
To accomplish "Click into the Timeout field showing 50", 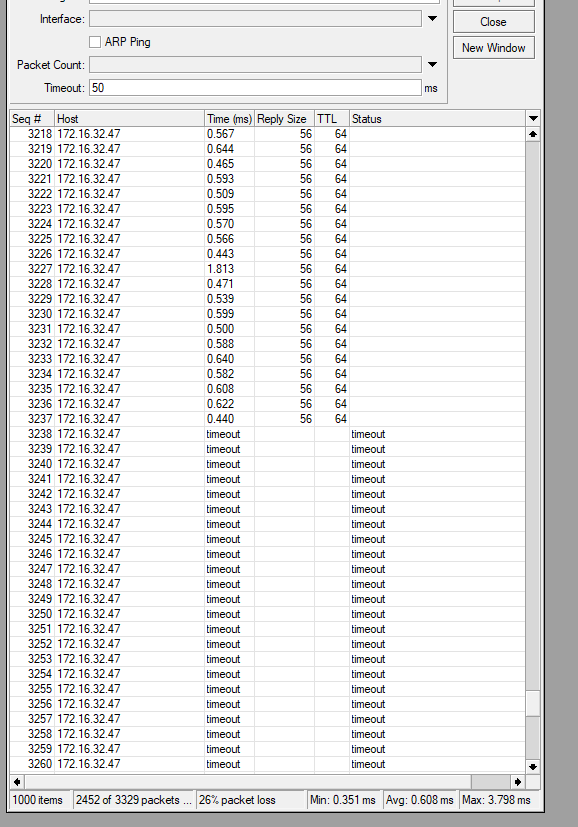I will pos(255,88).
